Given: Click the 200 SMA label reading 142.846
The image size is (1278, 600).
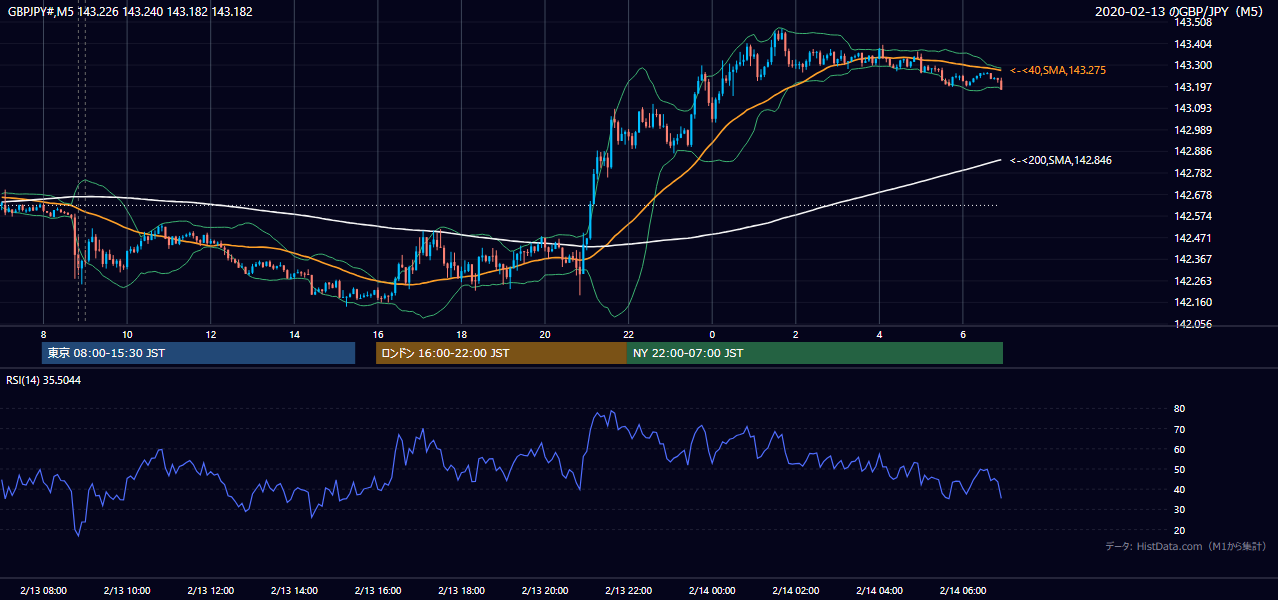Looking at the screenshot, I should point(1060,160).
